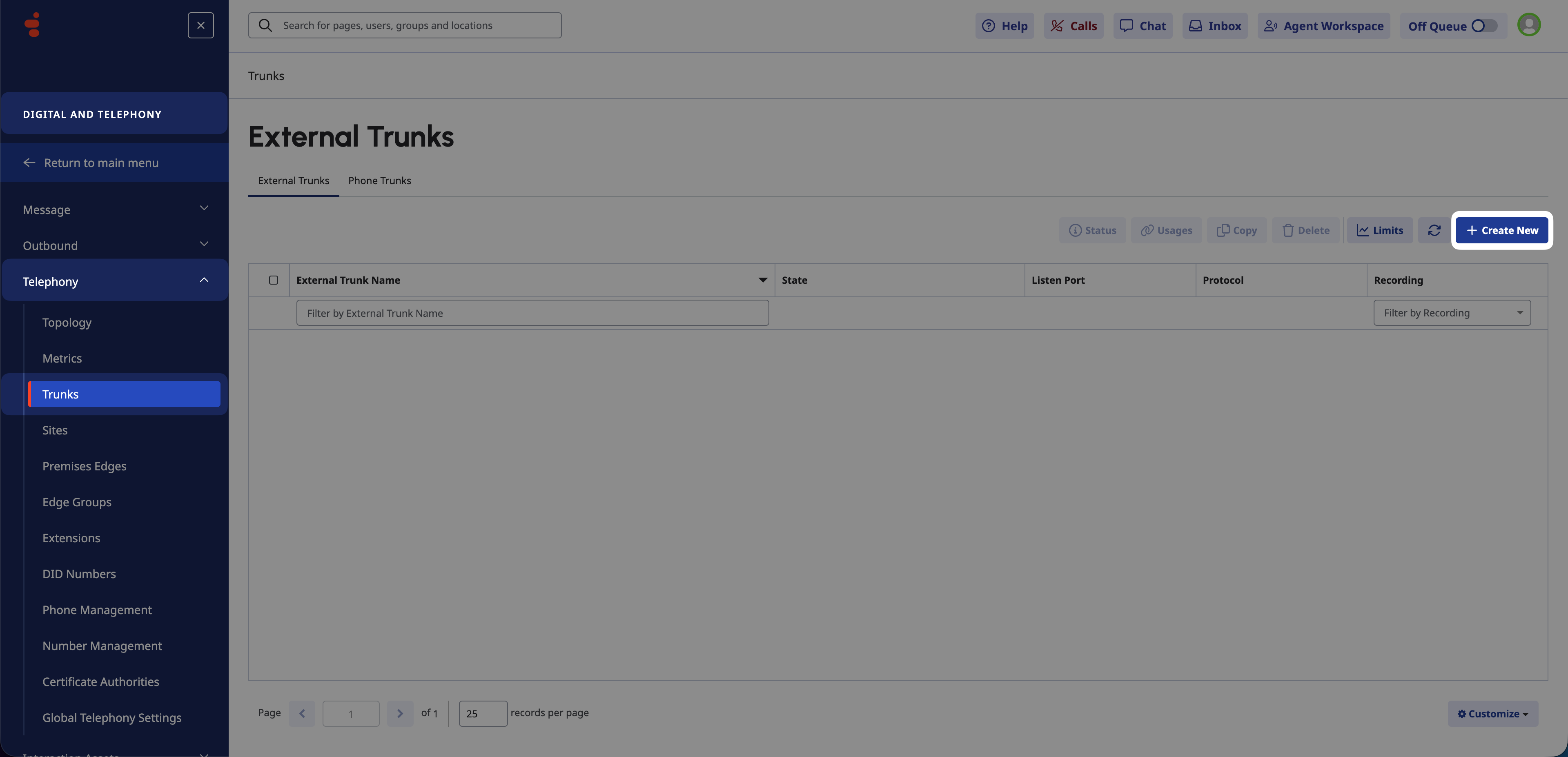Screen dimensions: 1568x757
Task: Click the search magnifier icon
Action: tap(265, 26)
